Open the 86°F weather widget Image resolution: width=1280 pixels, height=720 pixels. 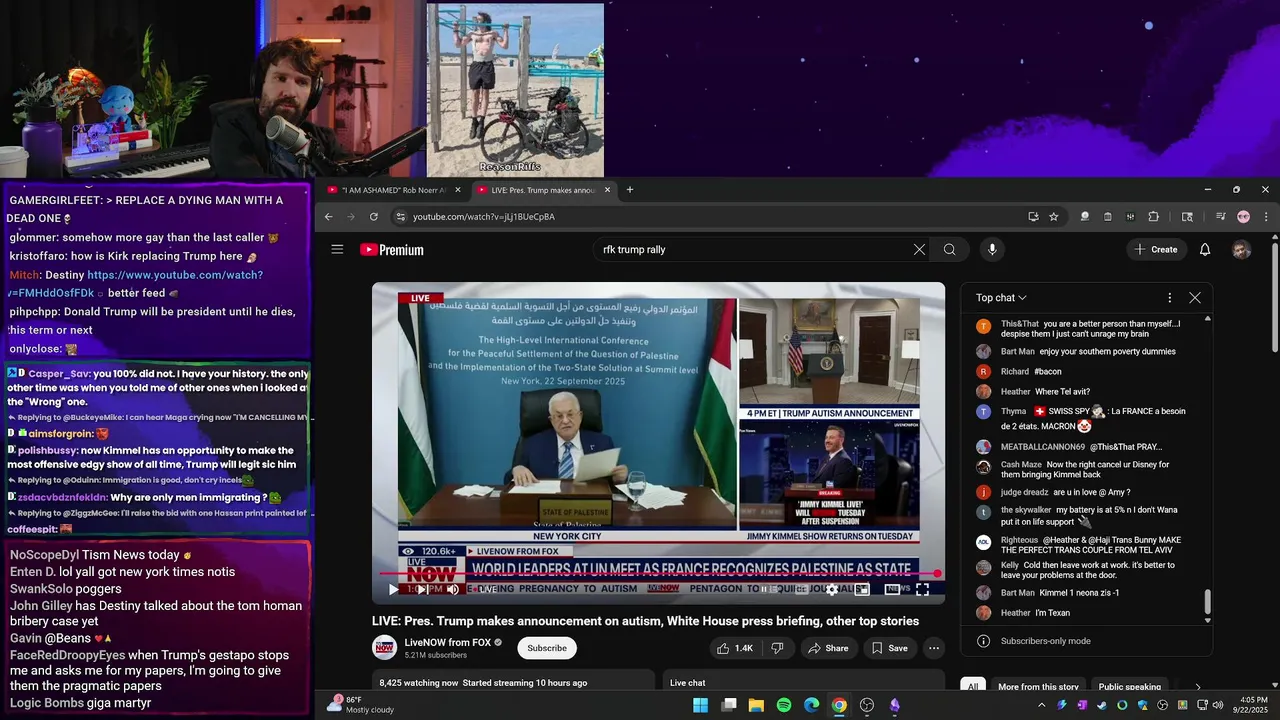[x=360, y=705]
